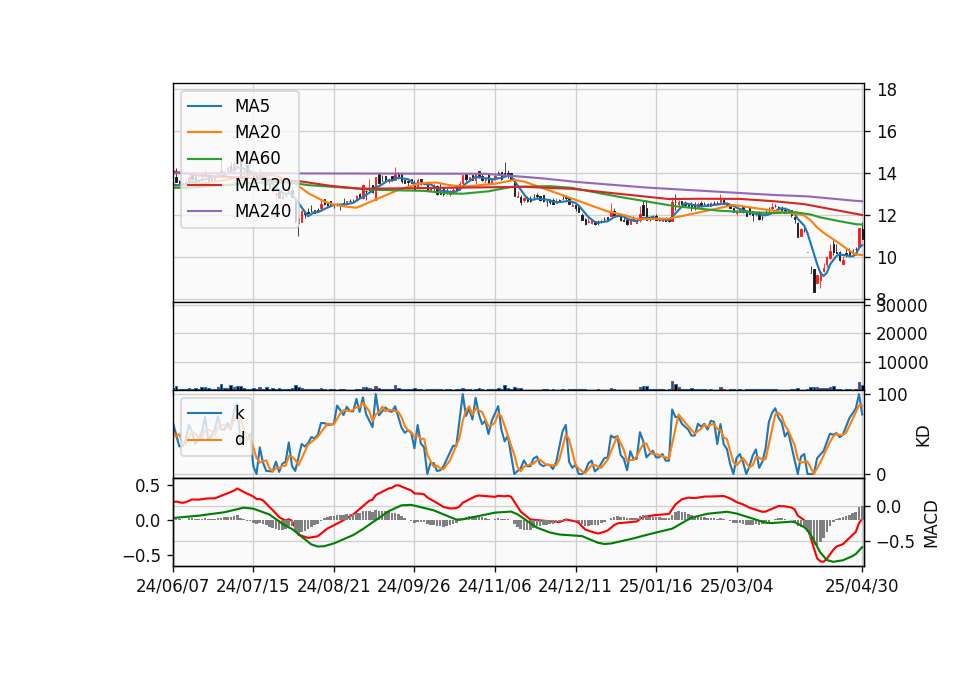
Task: Click the 'k' legend entry in KD panel
Action: [239, 413]
